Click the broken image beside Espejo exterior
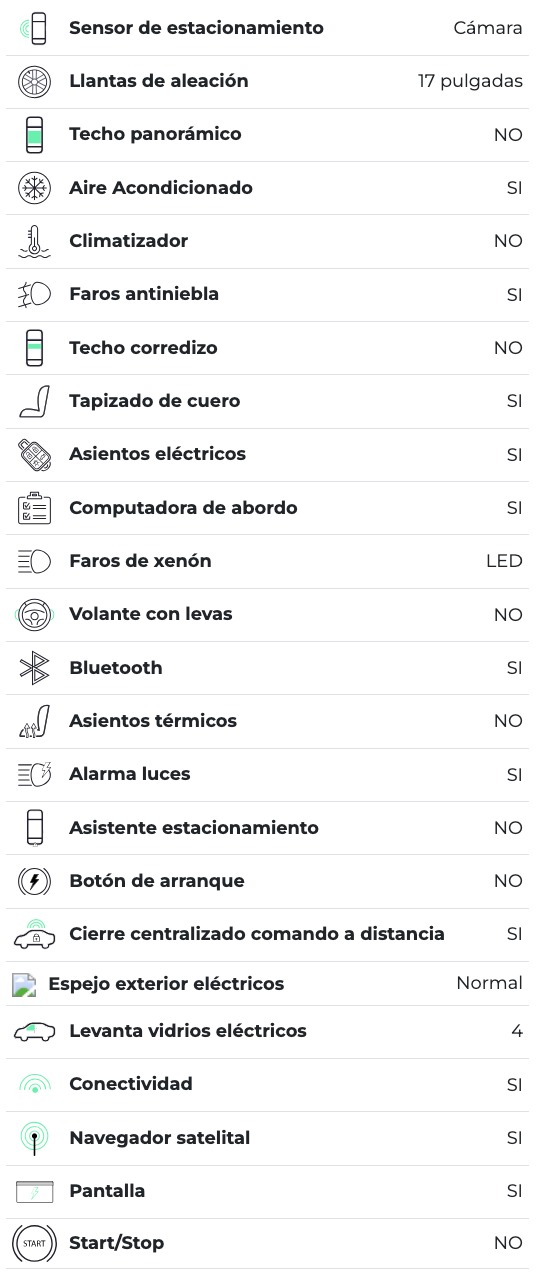Viewport: 550px width, 1286px height. pyautogui.click(x=24, y=984)
